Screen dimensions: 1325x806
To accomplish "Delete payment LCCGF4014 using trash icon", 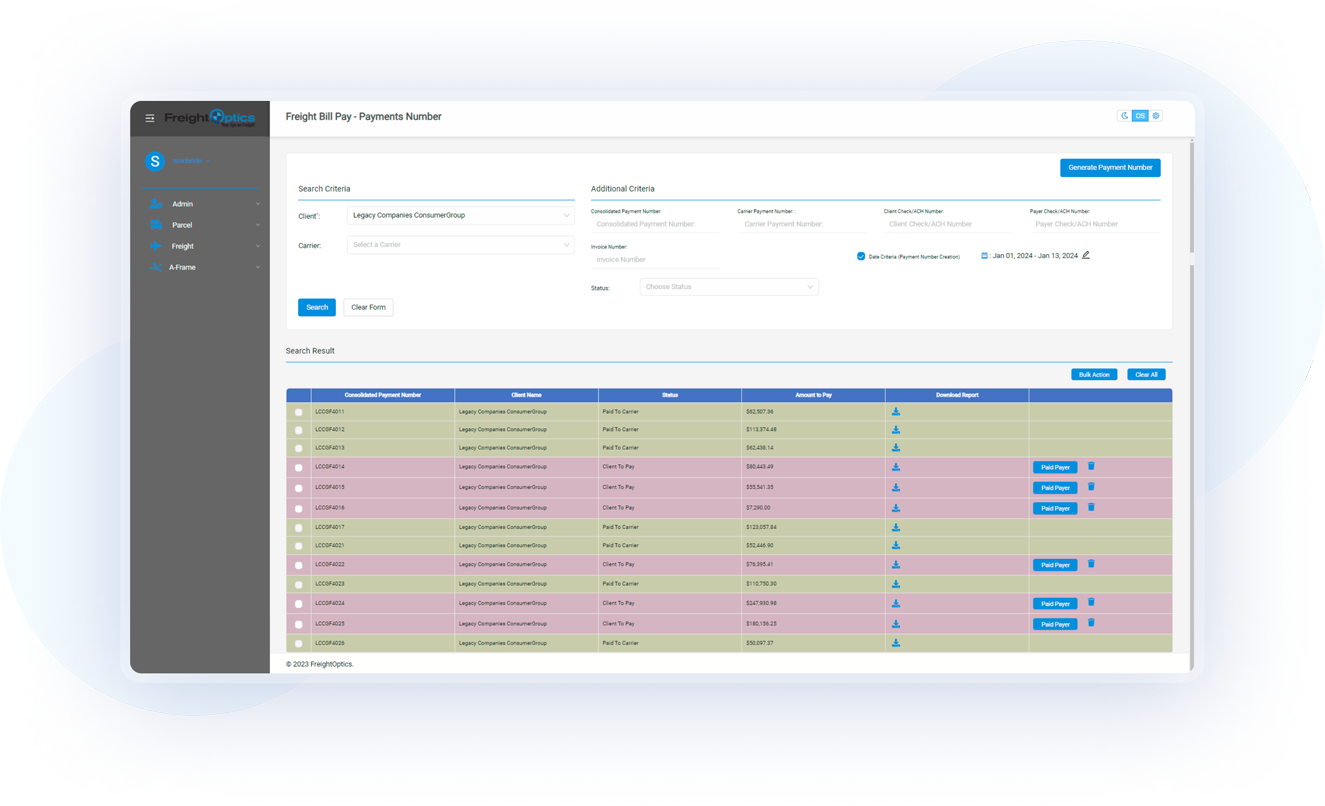I will click(1091, 467).
